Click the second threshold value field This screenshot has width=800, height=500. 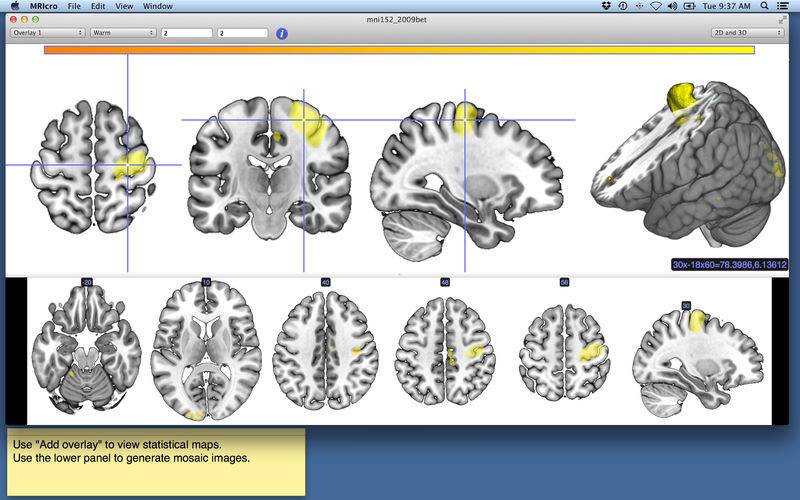pos(242,33)
